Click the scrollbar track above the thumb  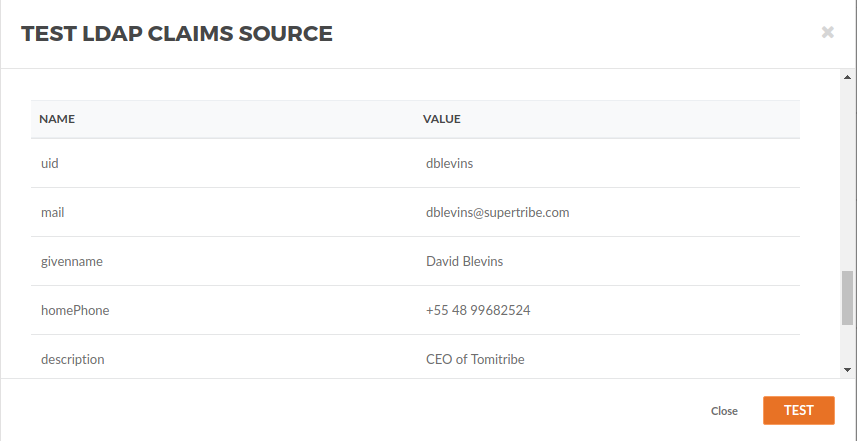[847, 176]
